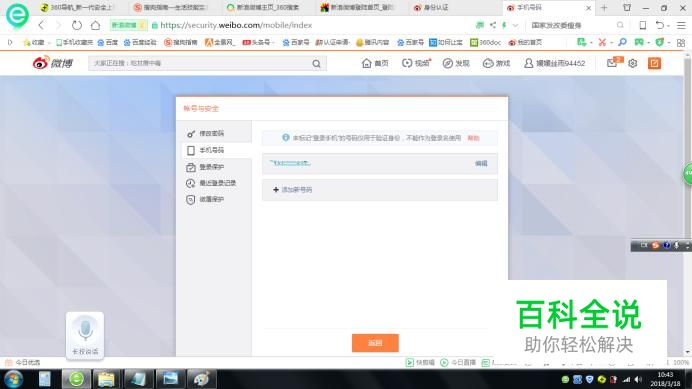Click the info icon in the notice bar

(x=286, y=138)
